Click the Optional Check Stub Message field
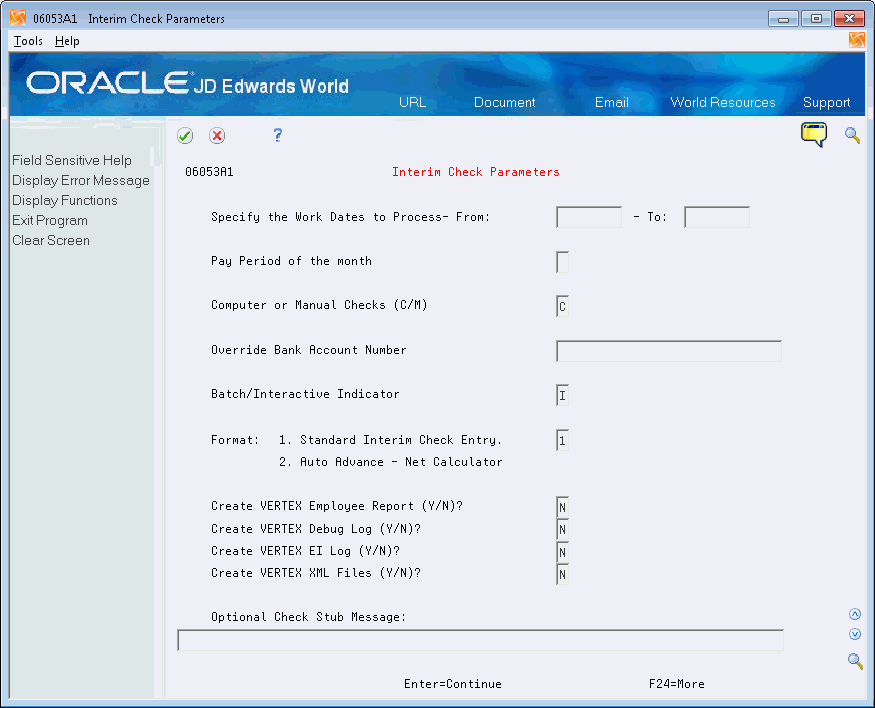The width and height of the screenshot is (875, 708). point(480,640)
